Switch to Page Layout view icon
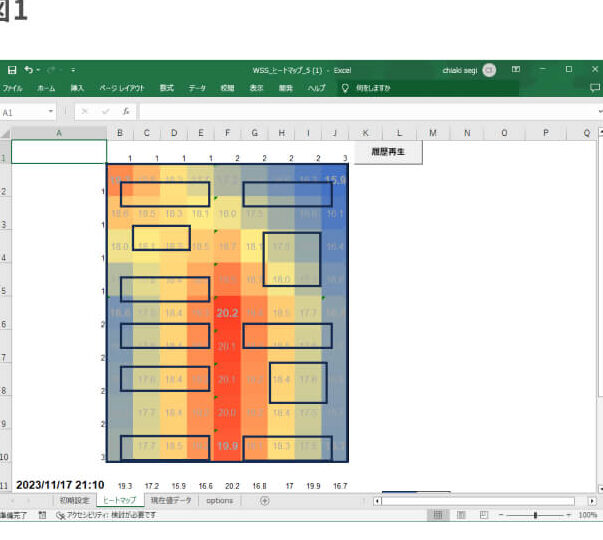The width and height of the screenshot is (603, 540). tap(460, 515)
